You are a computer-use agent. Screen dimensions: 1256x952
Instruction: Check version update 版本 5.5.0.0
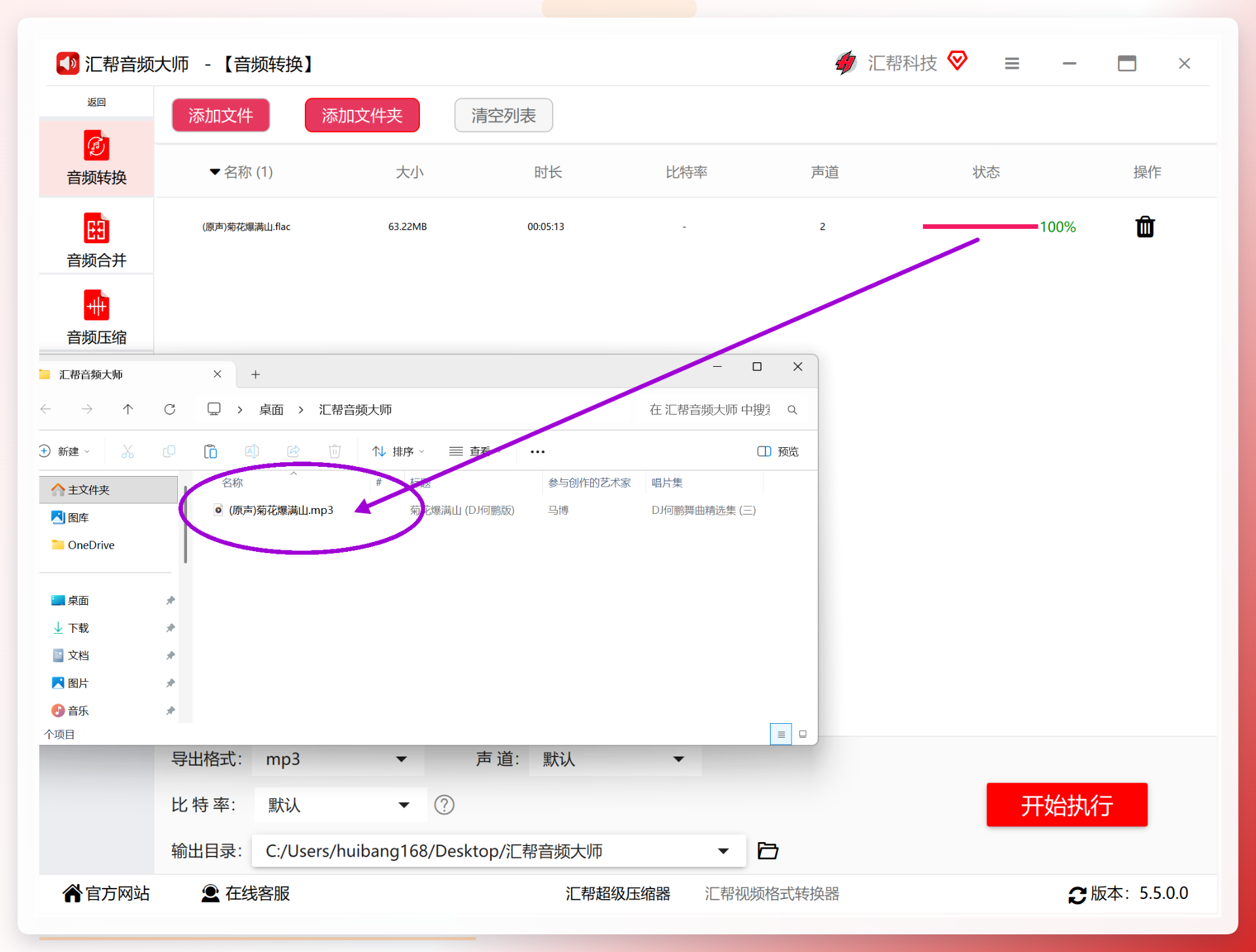click(x=1128, y=893)
